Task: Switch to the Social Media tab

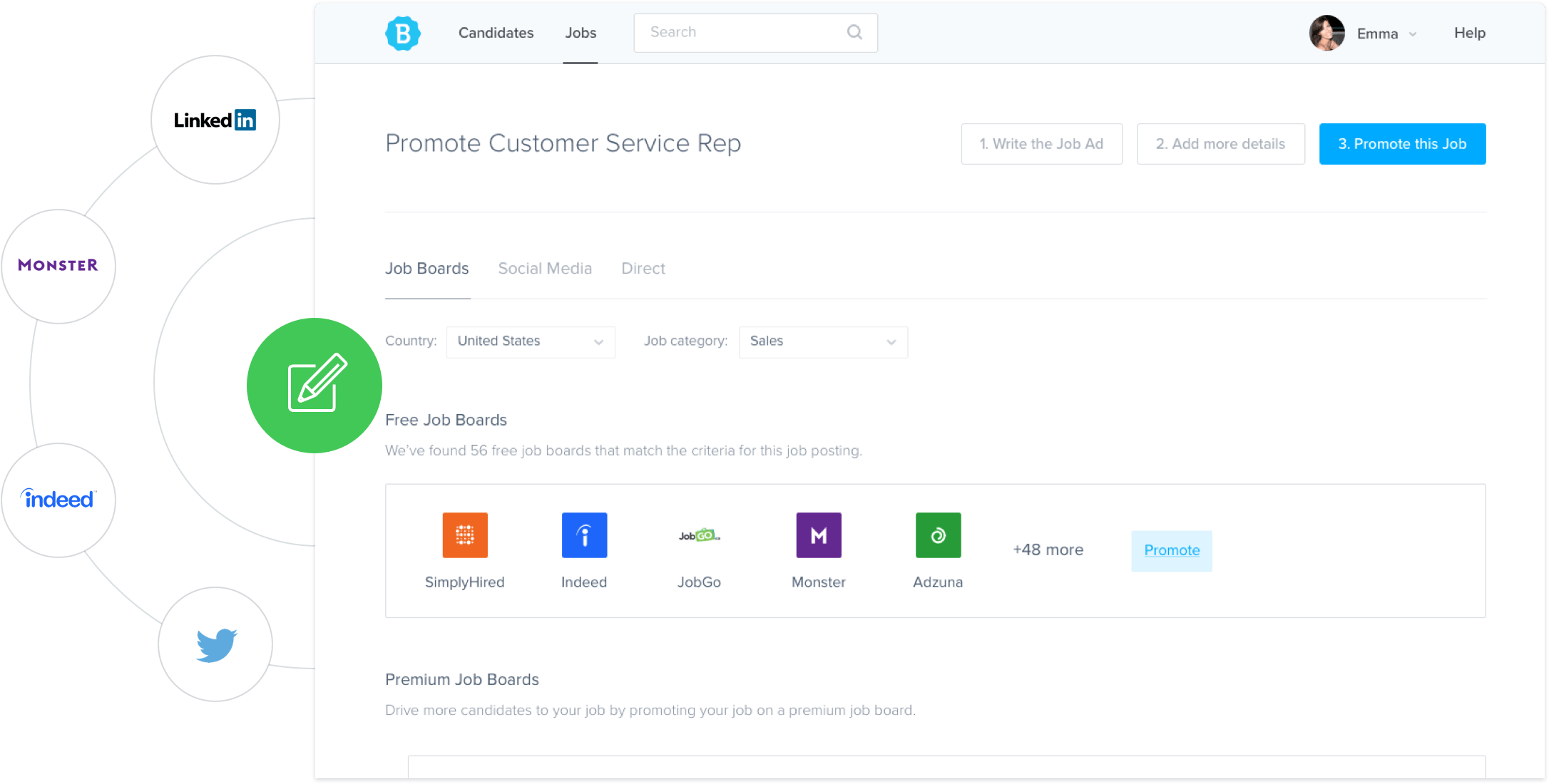Action: (x=545, y=269)
